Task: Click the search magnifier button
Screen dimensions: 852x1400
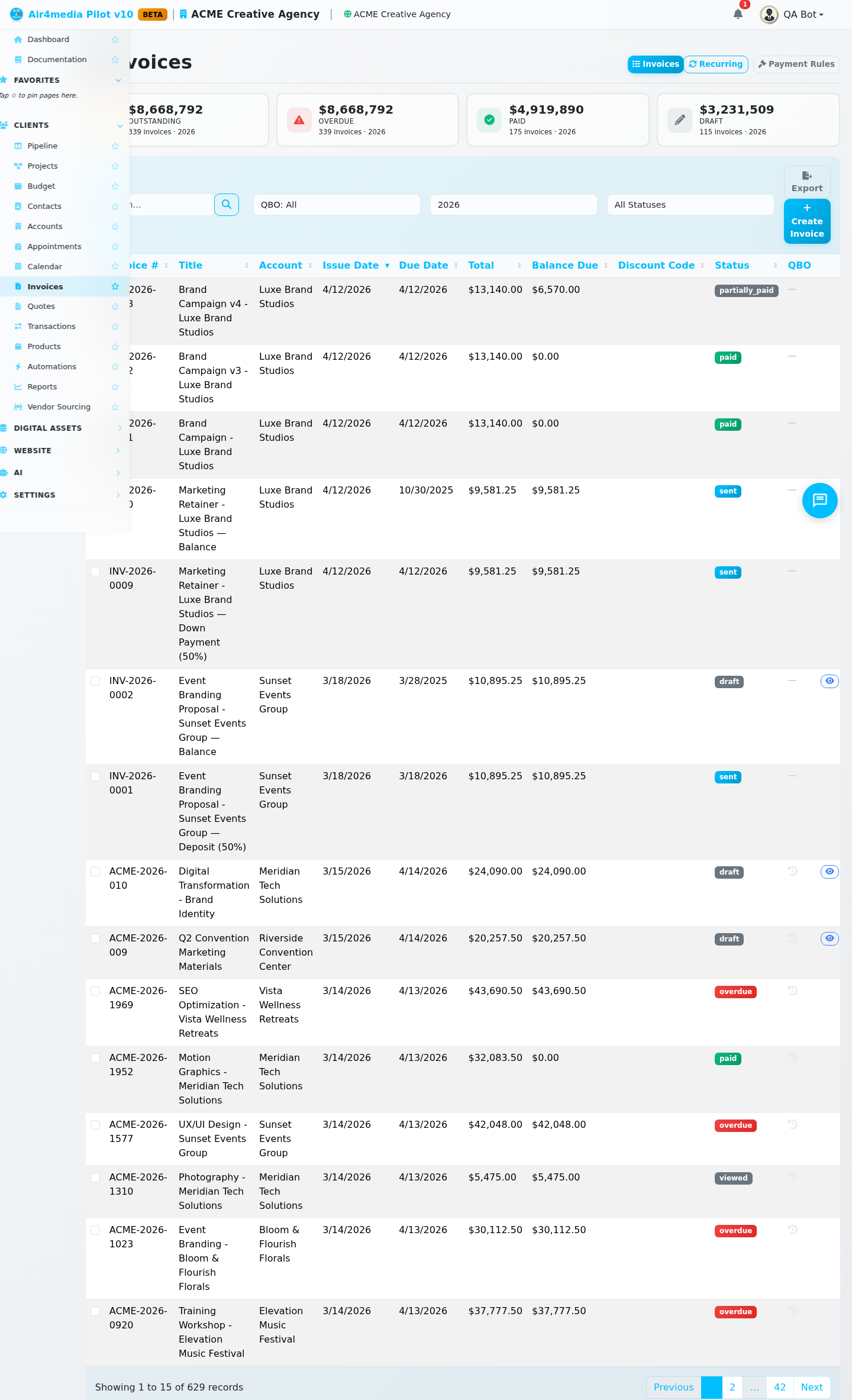Action: click(x=227, y=205)
